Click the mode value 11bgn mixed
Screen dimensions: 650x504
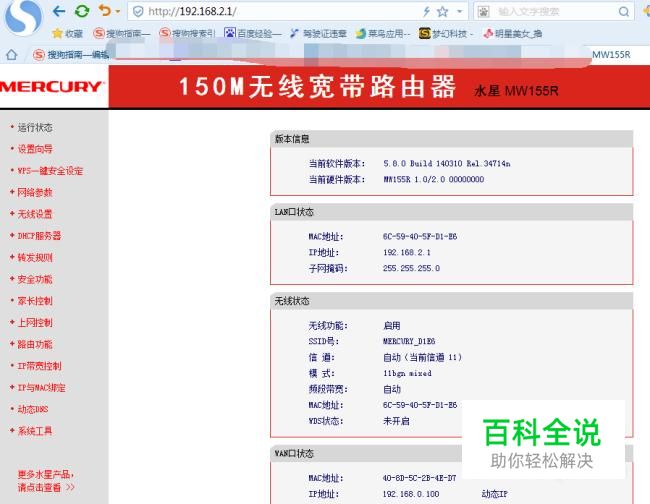[x=407, y=373]
